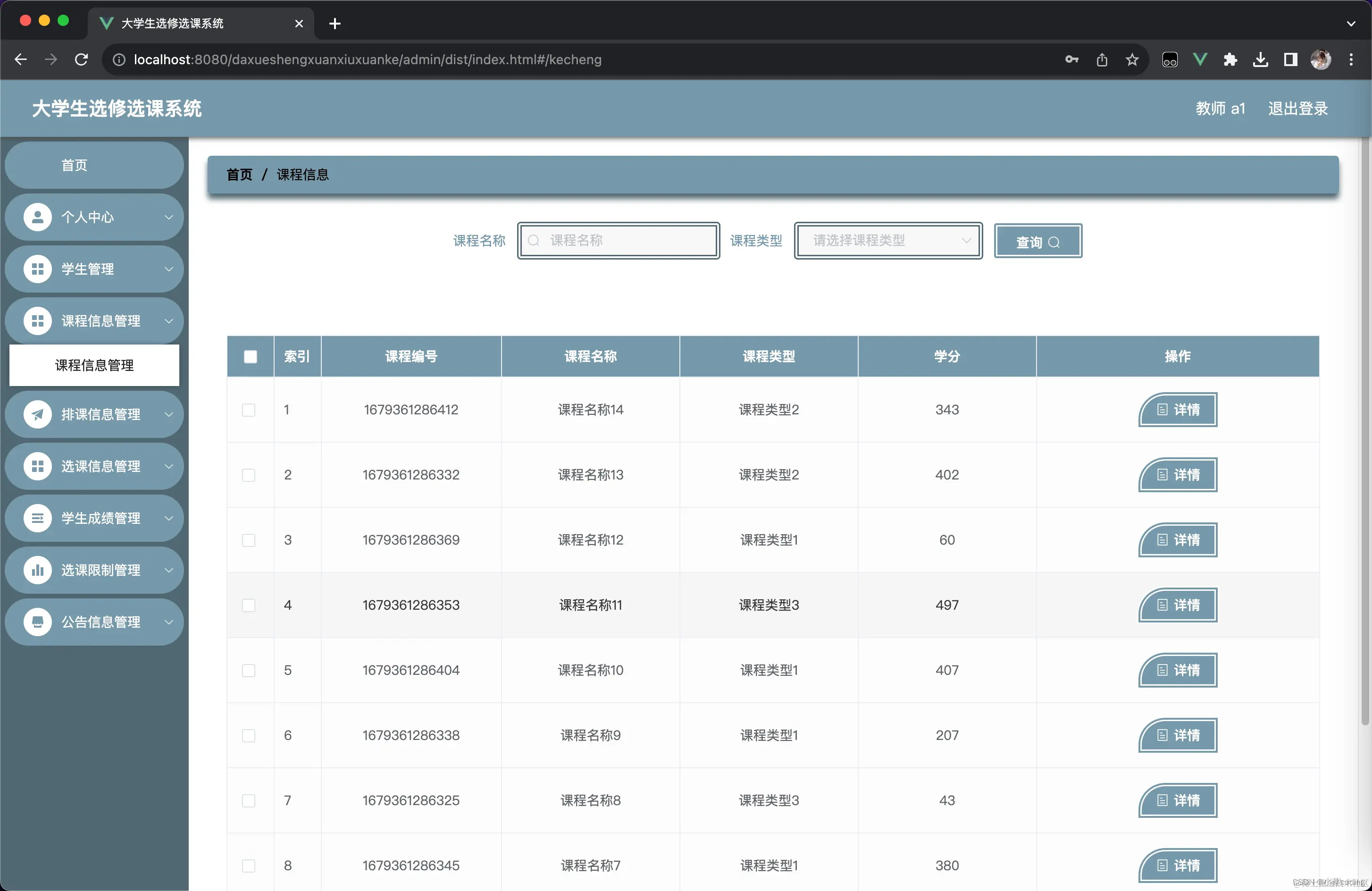Click 退出登录 link
The image size is (1372, 891).
point(1297,109)
